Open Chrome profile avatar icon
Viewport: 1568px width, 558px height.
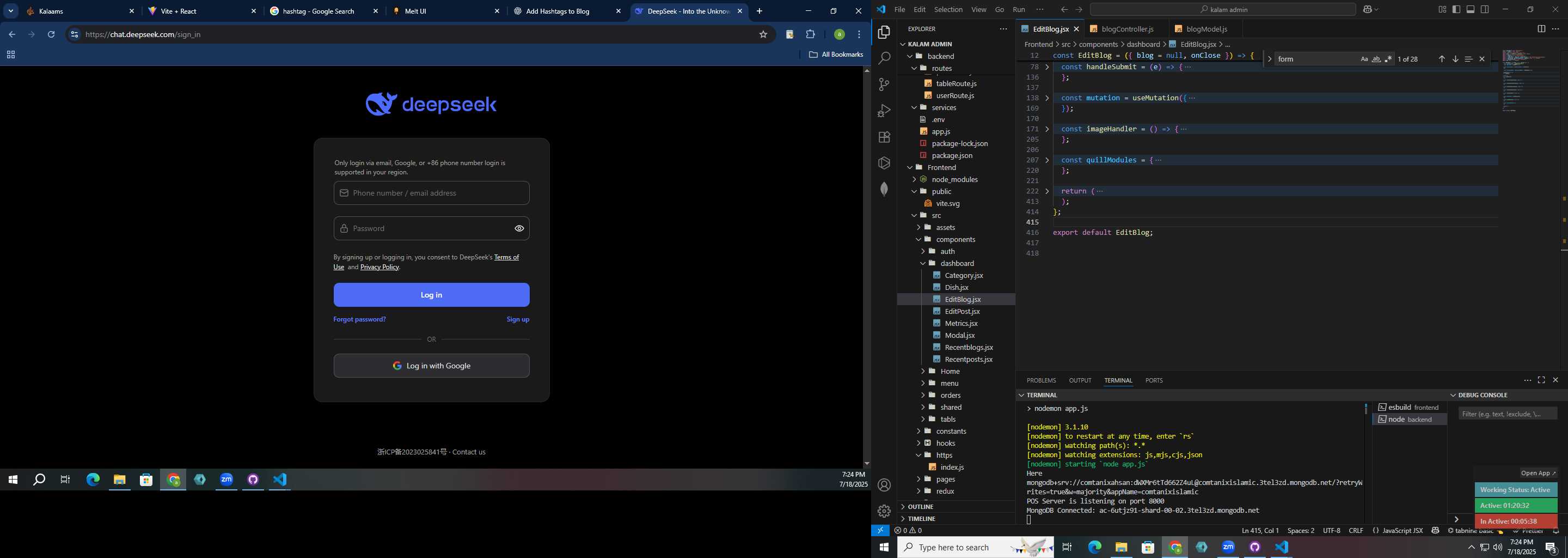pos(839,35)
